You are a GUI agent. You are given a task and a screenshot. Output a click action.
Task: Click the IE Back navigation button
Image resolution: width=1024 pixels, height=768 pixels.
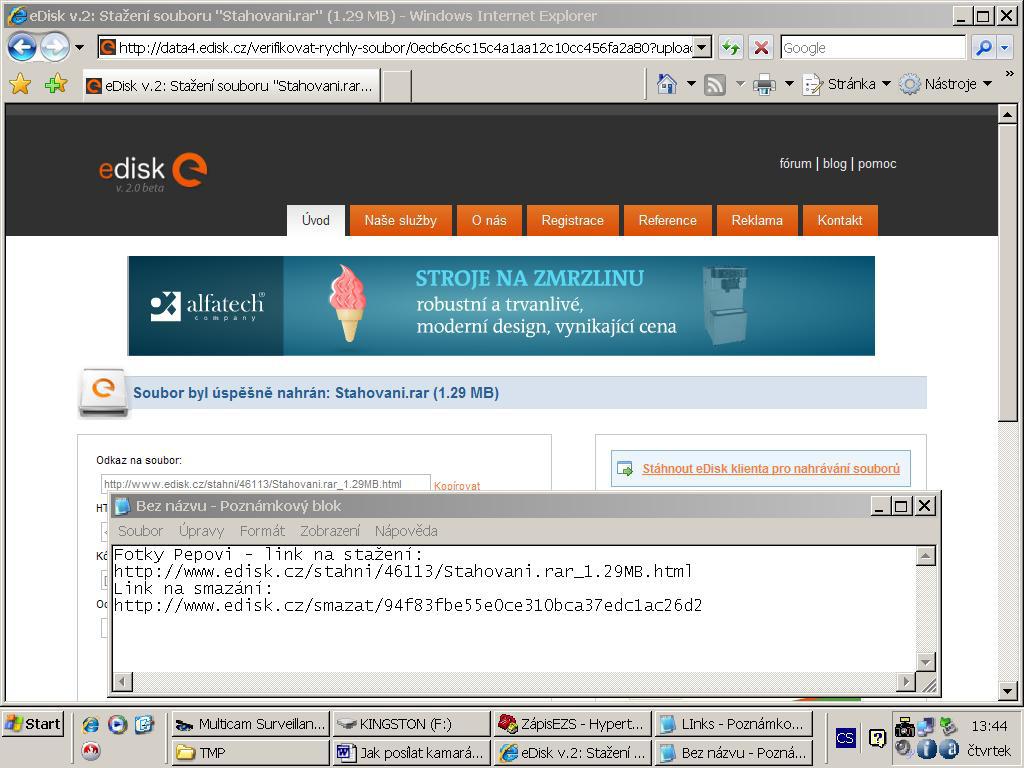[x=22, y=47]
